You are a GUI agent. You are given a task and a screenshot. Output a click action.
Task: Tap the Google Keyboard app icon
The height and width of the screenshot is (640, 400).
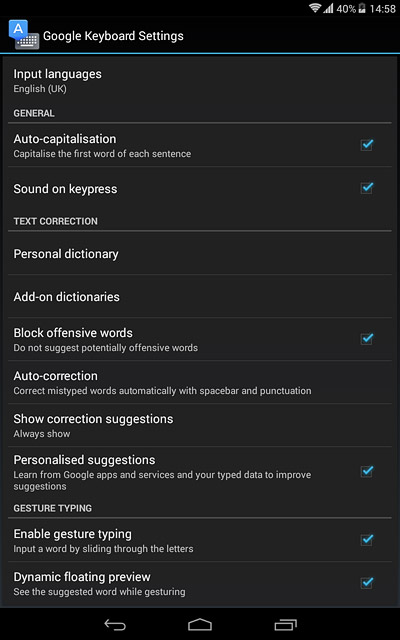[x=24, y=35]
